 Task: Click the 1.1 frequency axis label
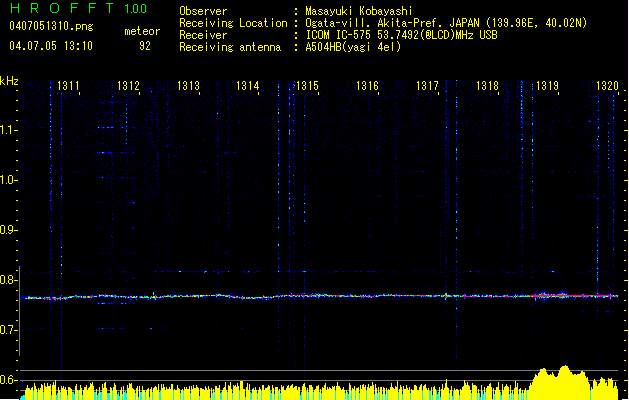[x=9, y=130]
